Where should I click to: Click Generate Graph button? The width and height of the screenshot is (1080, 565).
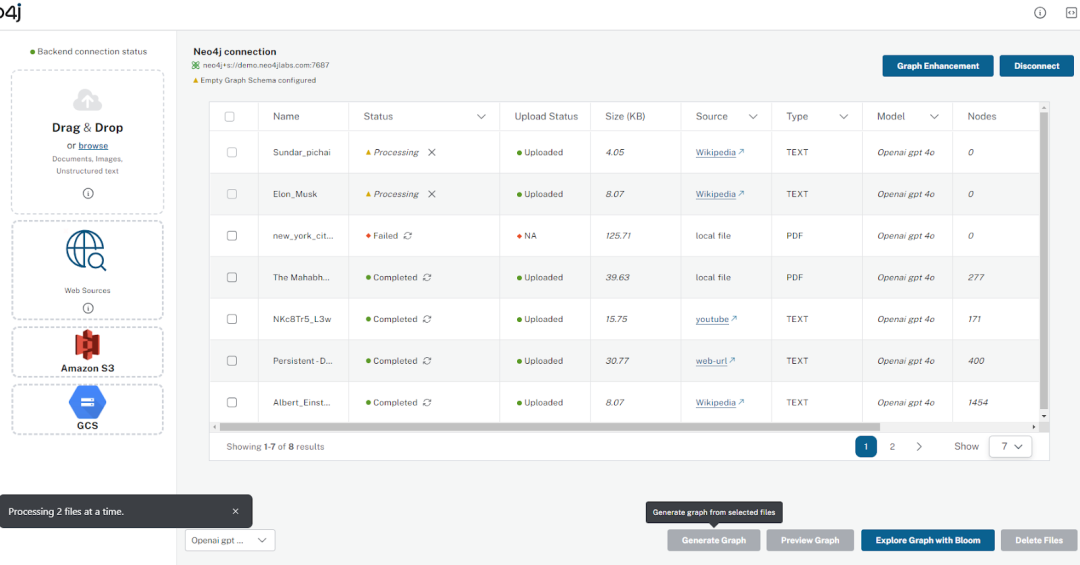(714, 540)
